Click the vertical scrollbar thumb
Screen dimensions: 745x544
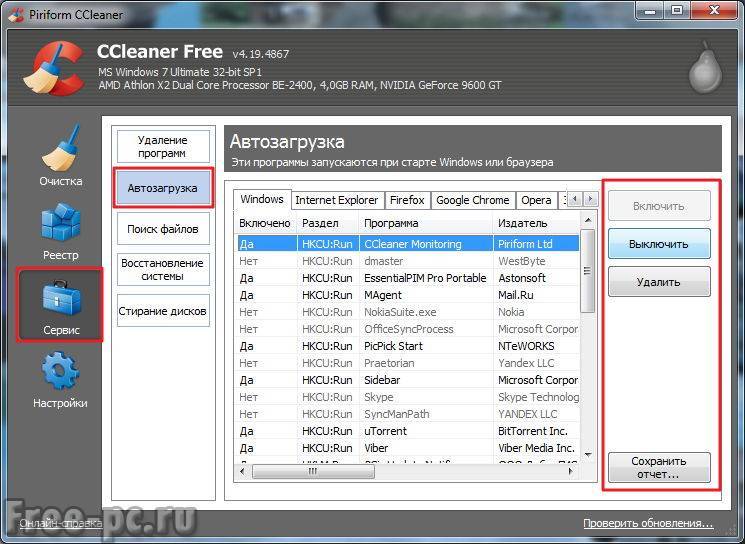click(x=588, y=271)
